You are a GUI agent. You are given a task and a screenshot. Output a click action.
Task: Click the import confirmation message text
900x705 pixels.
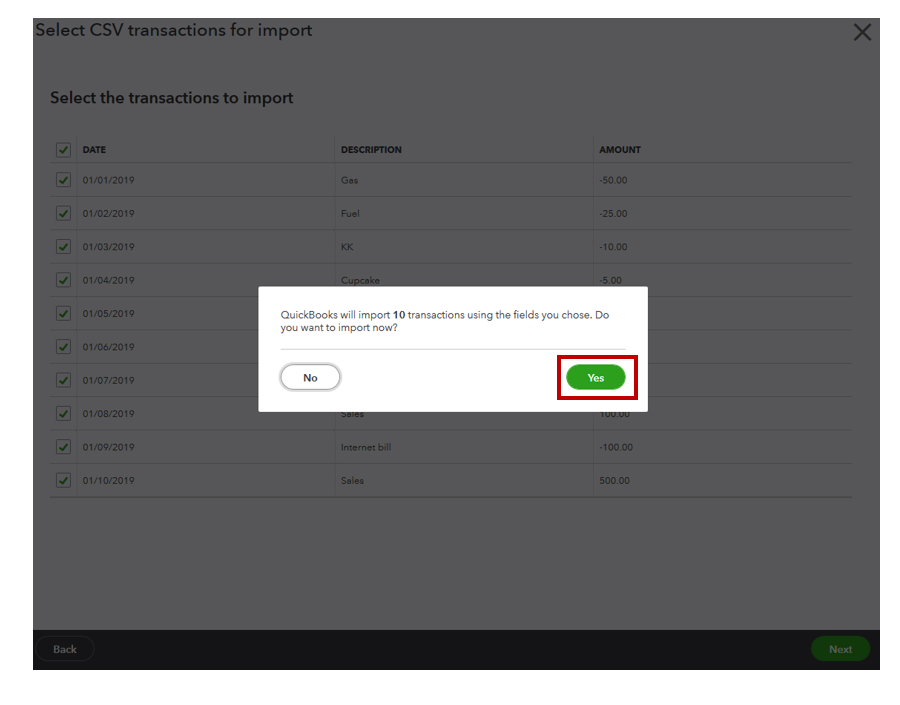444,321
